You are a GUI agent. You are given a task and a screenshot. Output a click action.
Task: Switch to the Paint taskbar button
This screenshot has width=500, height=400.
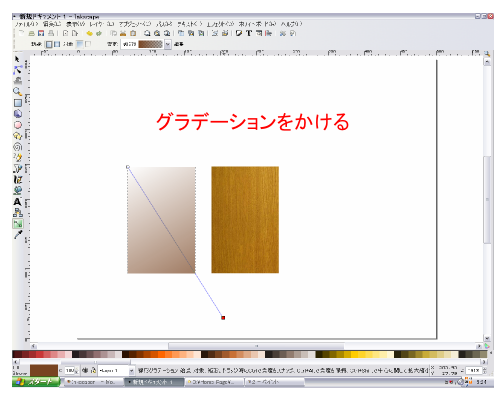pos(274,382)
